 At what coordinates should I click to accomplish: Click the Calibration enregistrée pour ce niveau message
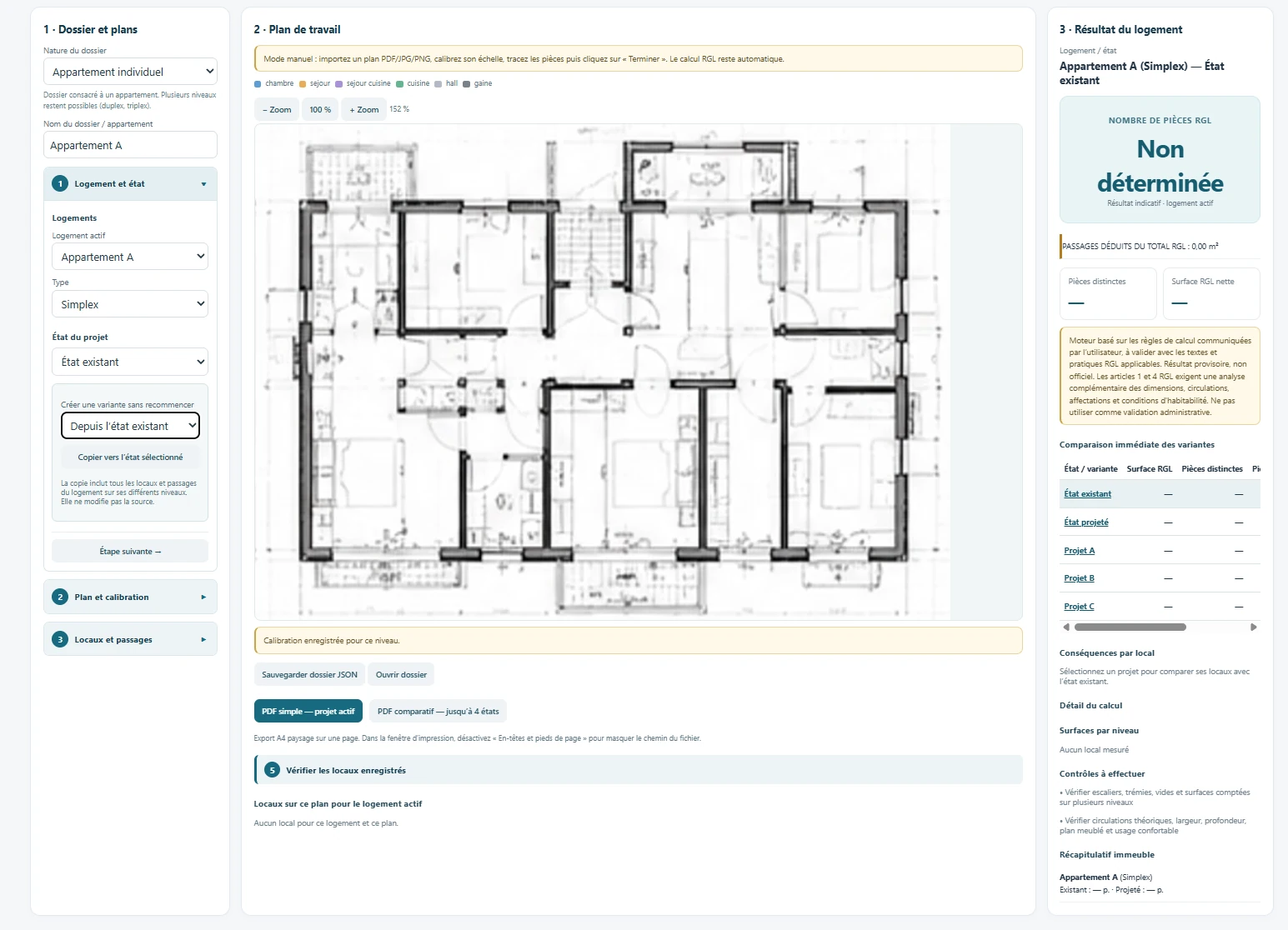coord(639,641)
